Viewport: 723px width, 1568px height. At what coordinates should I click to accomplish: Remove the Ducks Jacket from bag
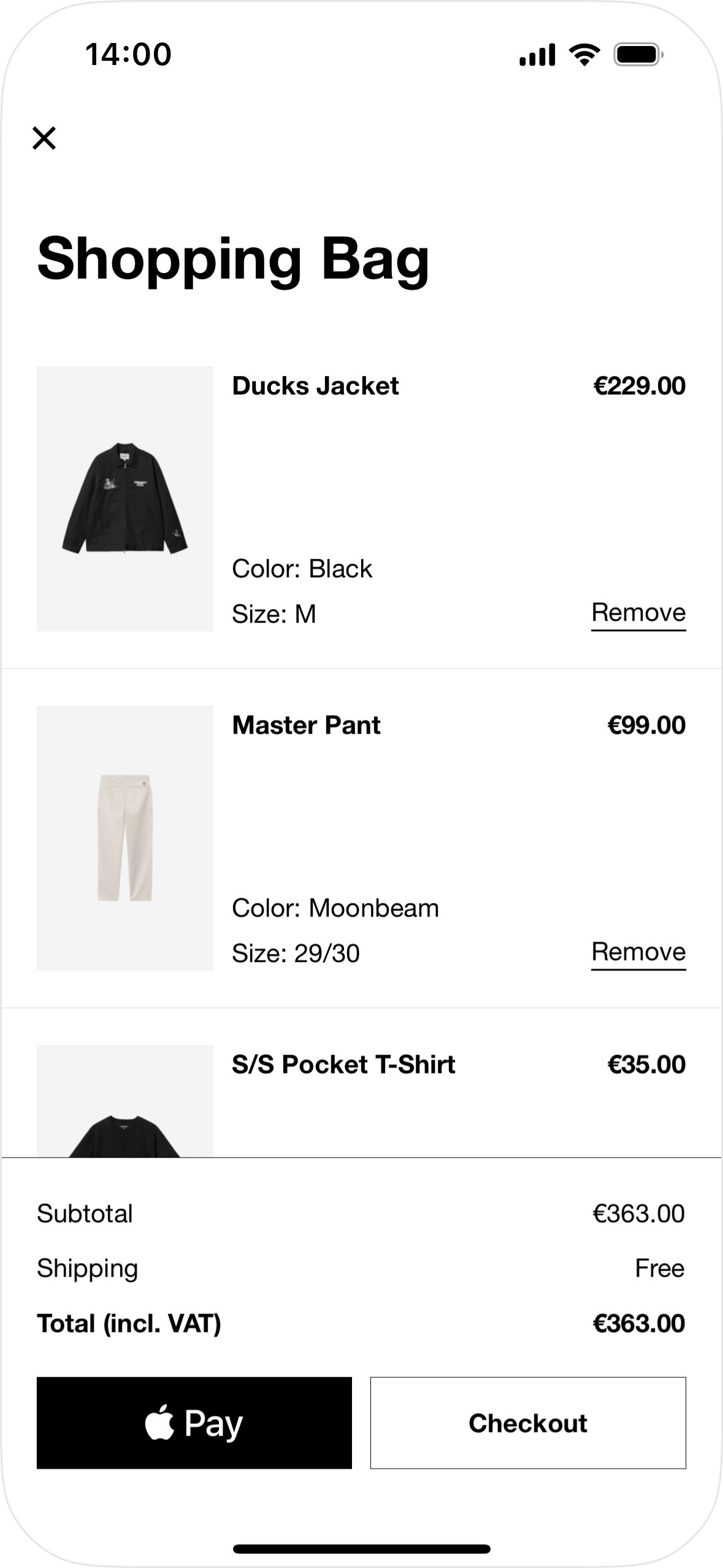tap(638, 613)
